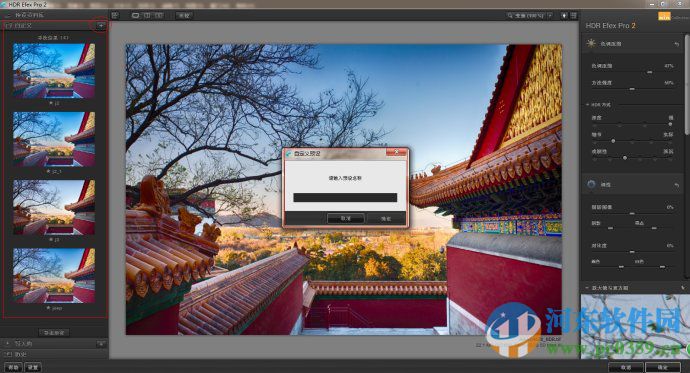690x373 pixels.
Task: Adjust the method strength slider at 50%
Action: (632, 89)
